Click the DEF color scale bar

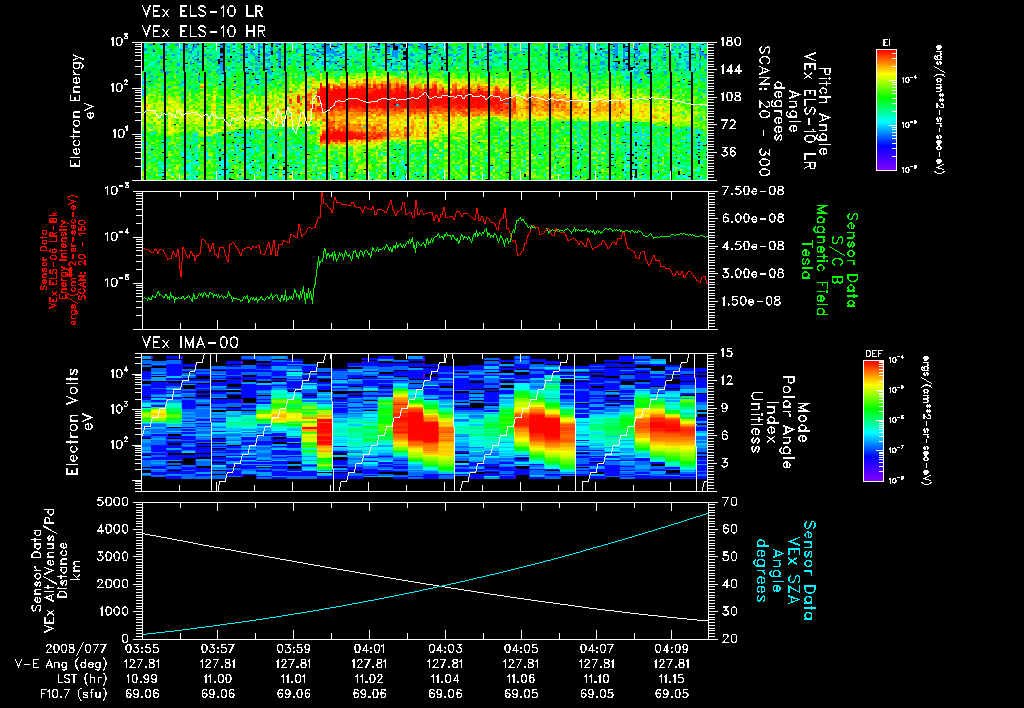click(x=874, y=421)
